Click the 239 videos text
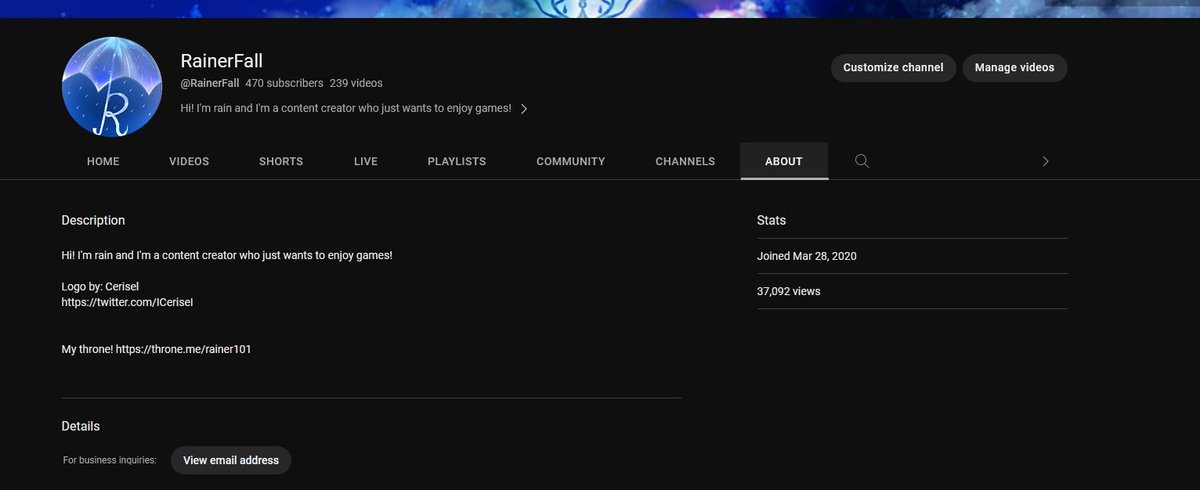The image size is (1200, 490). point(356,83)
